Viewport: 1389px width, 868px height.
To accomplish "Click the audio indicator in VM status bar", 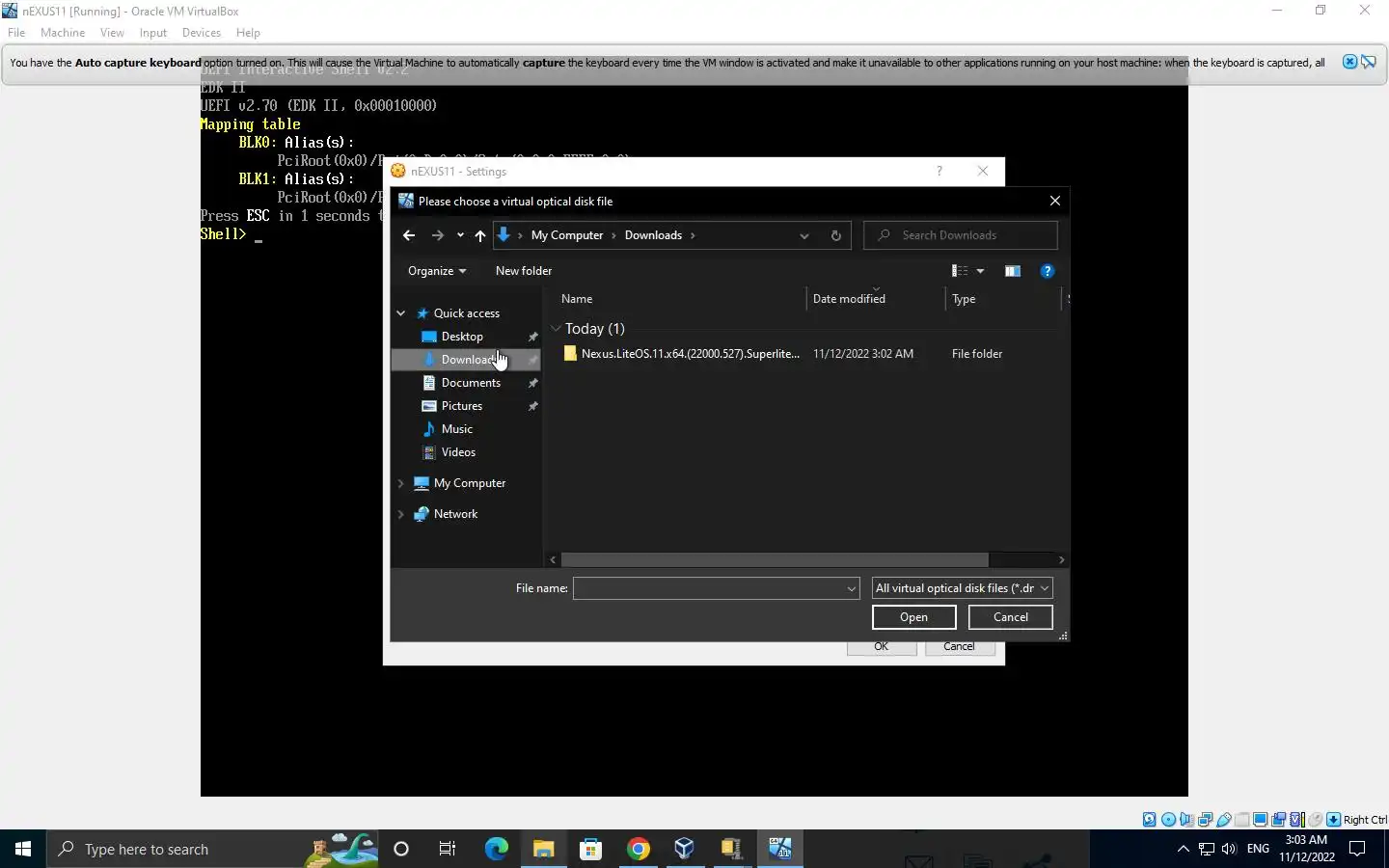I will tap(1186, 820).
